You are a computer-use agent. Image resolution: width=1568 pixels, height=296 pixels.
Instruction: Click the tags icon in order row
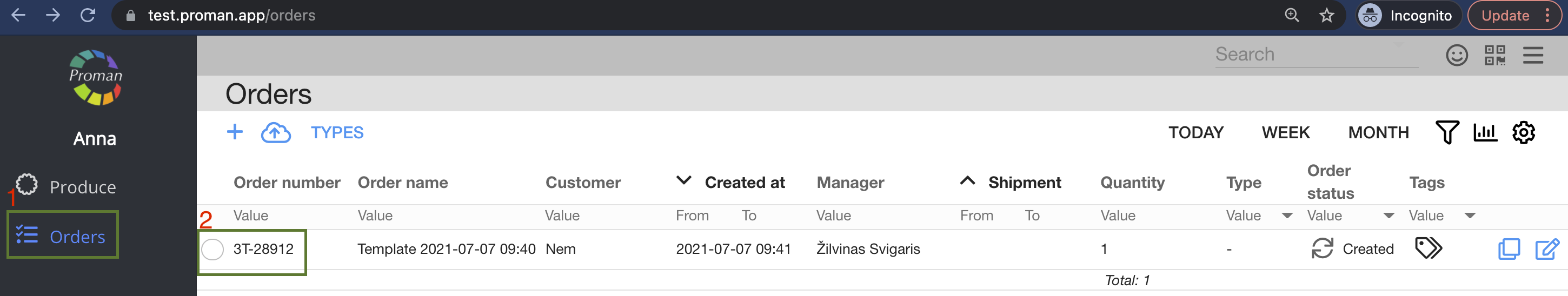(x=1428, y=248)
